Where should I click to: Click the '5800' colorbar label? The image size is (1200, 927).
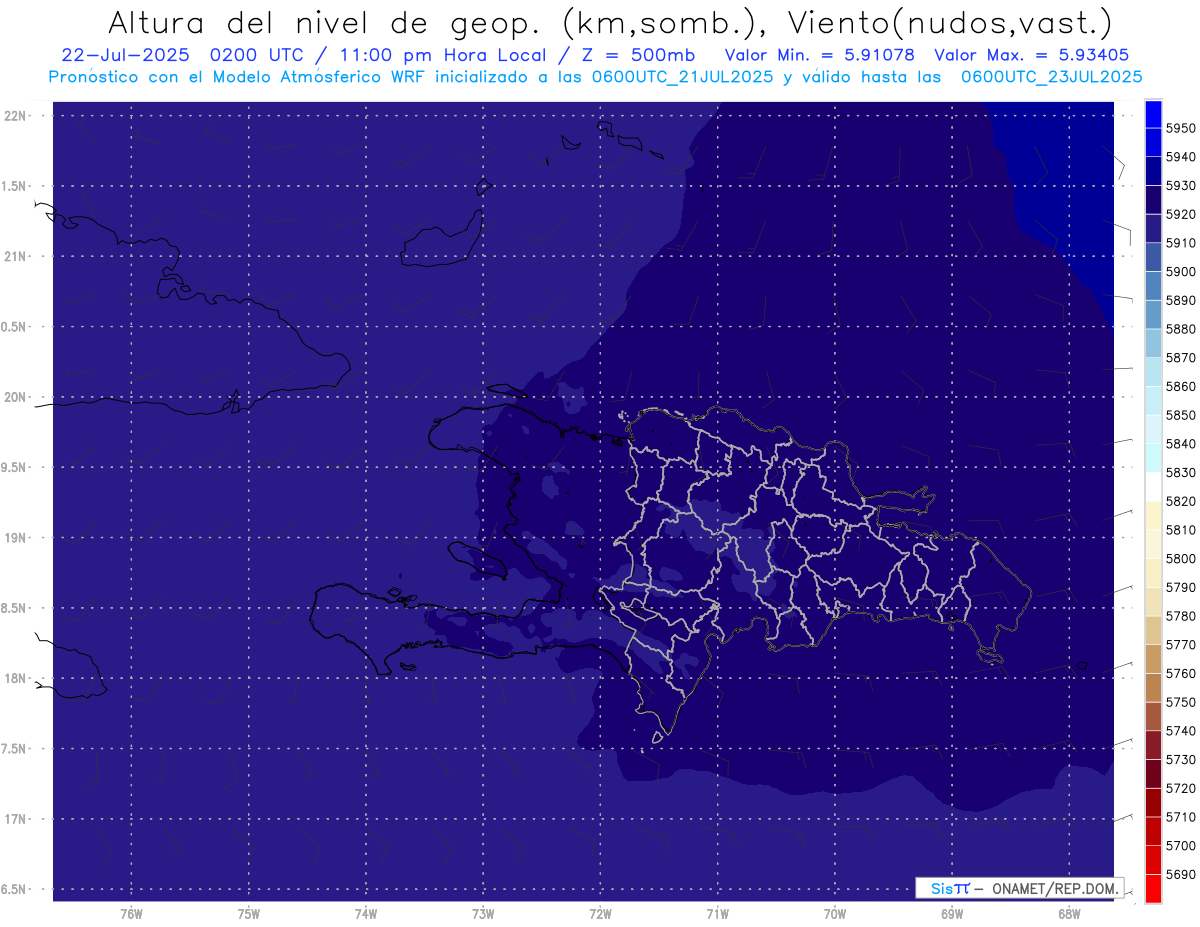point(1181,559)
